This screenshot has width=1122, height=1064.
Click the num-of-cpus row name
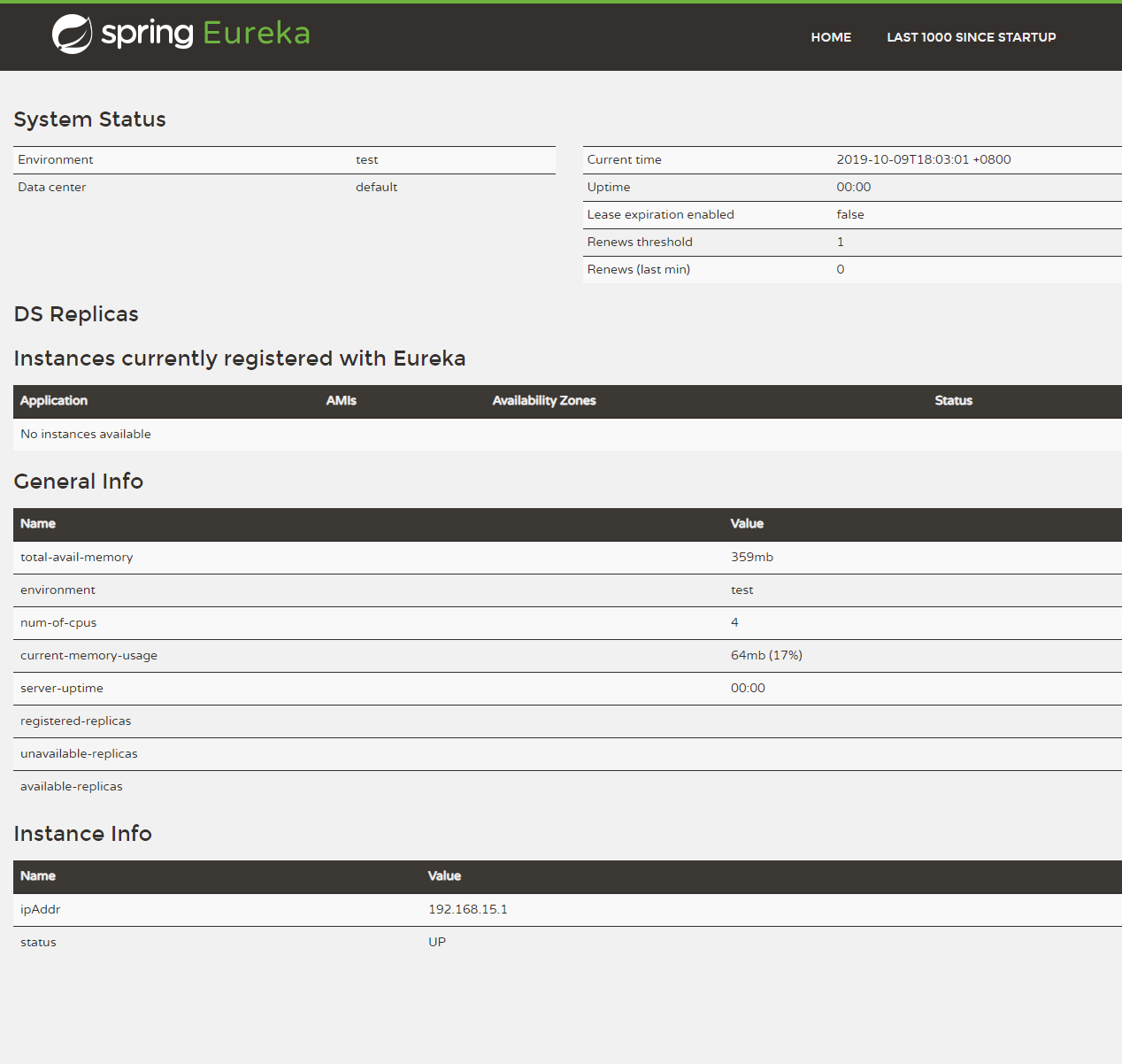click(x=58, y=623)
